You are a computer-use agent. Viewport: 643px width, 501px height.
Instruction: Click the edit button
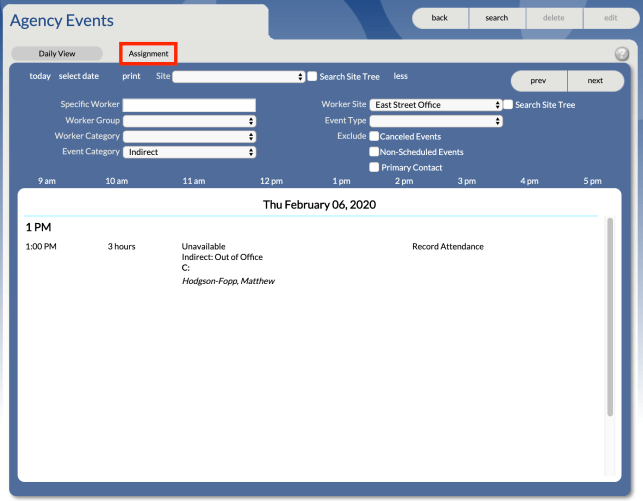pyautogui.click(x=611, y=18)
